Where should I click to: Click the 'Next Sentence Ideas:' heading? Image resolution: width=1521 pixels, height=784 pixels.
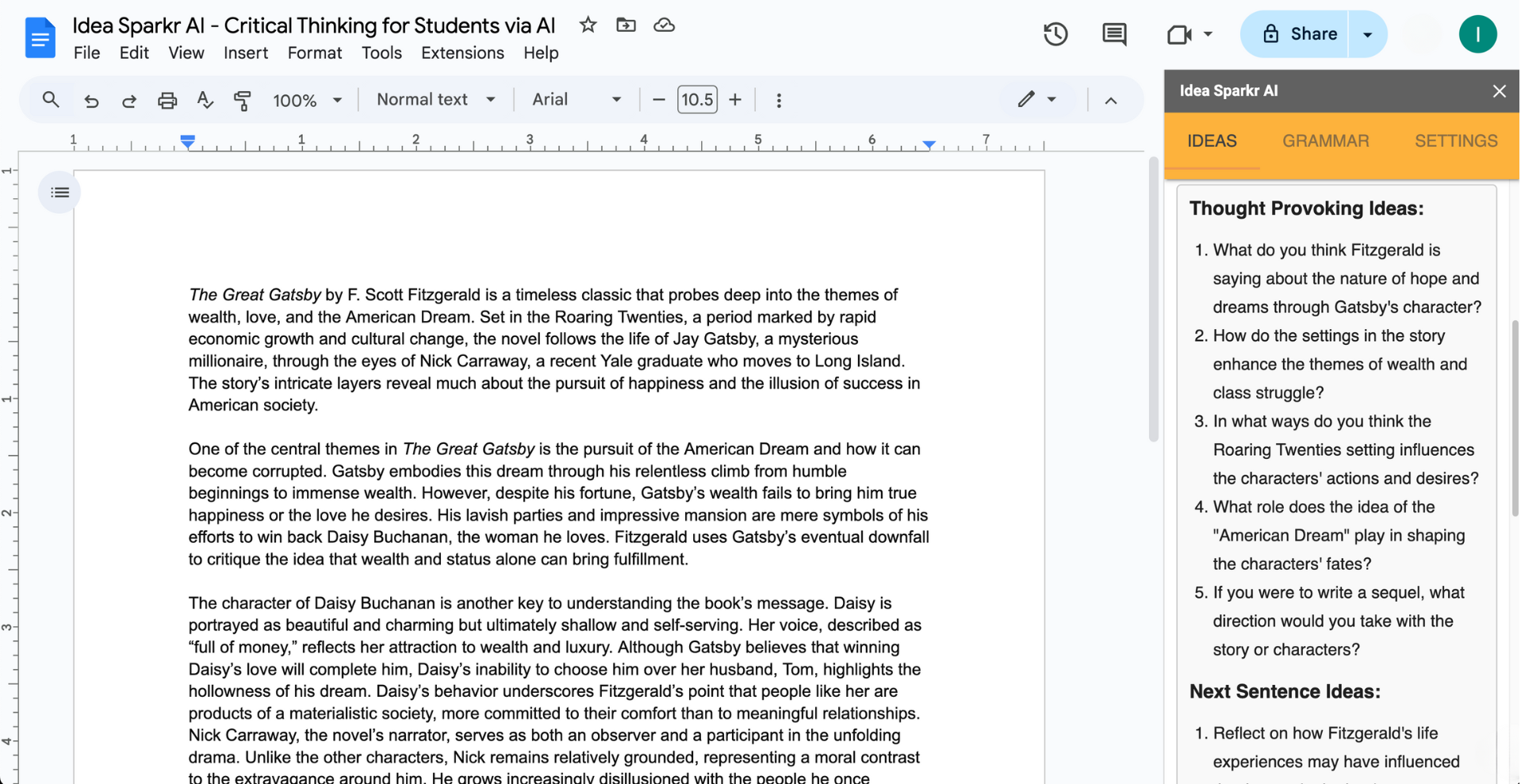point(1285,691)
